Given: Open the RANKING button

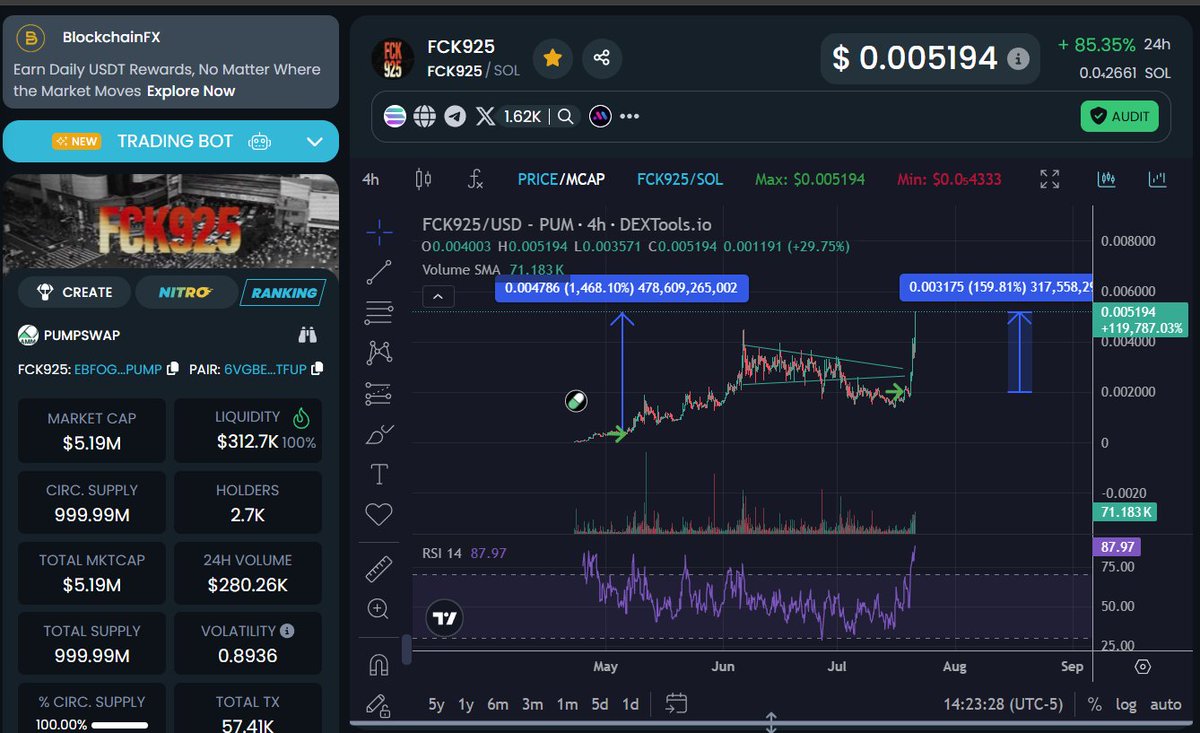Looking at the screenshot, I should pos(284,292).
